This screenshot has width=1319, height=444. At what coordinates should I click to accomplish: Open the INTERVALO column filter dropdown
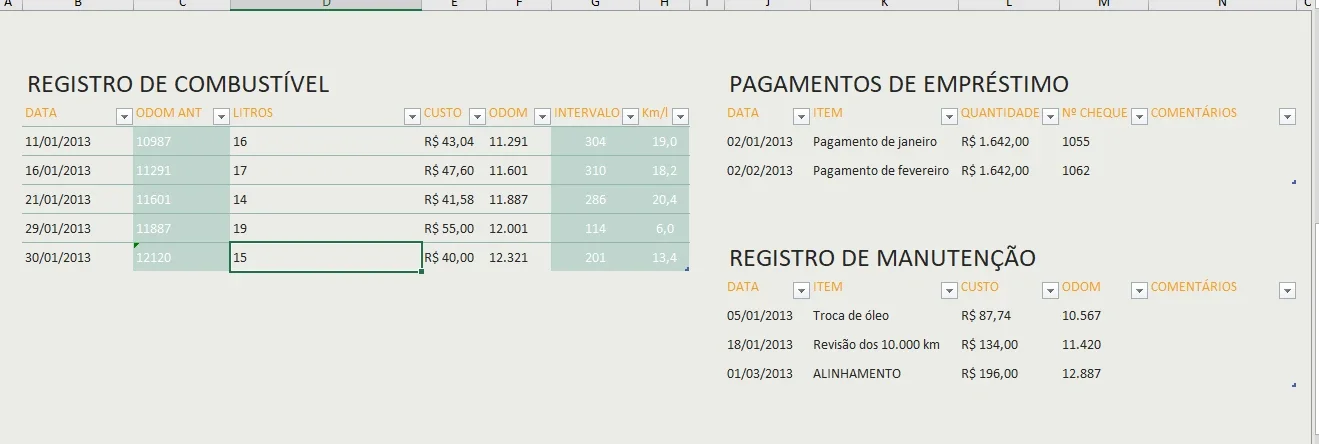630,117
